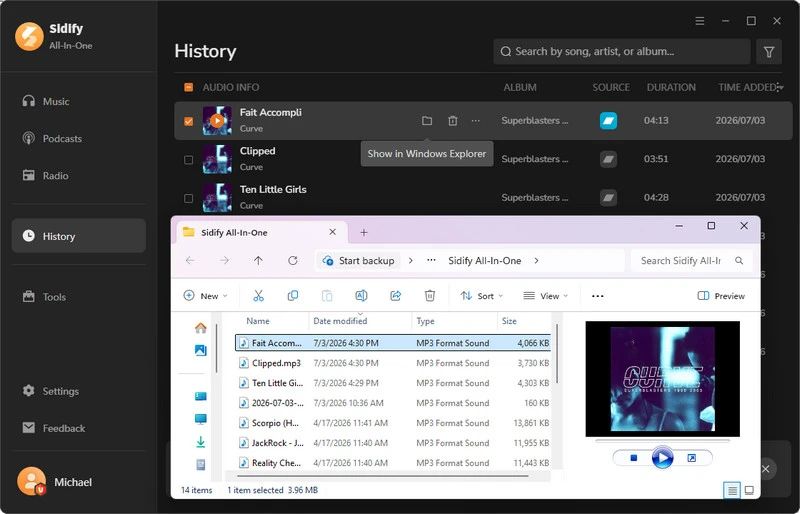Select the Scorpio (H... file
The height and width of the screenshot is (514, 800).
[x=393, y=423]
